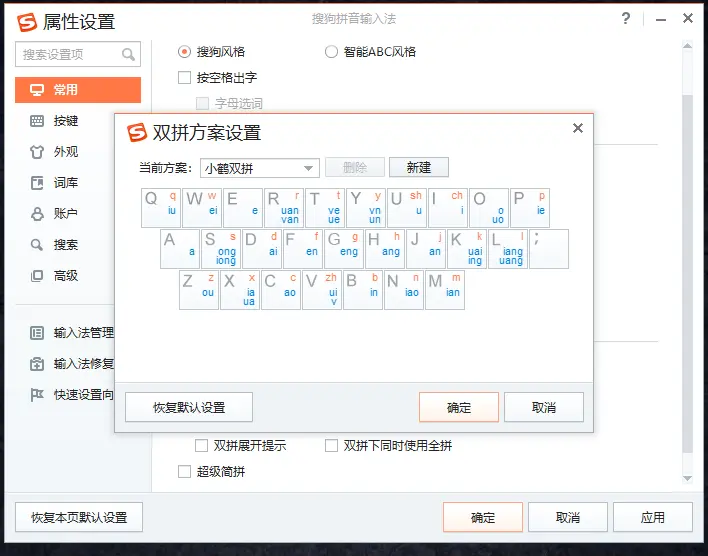Click the stacked squares icon next to 高级

37,276
